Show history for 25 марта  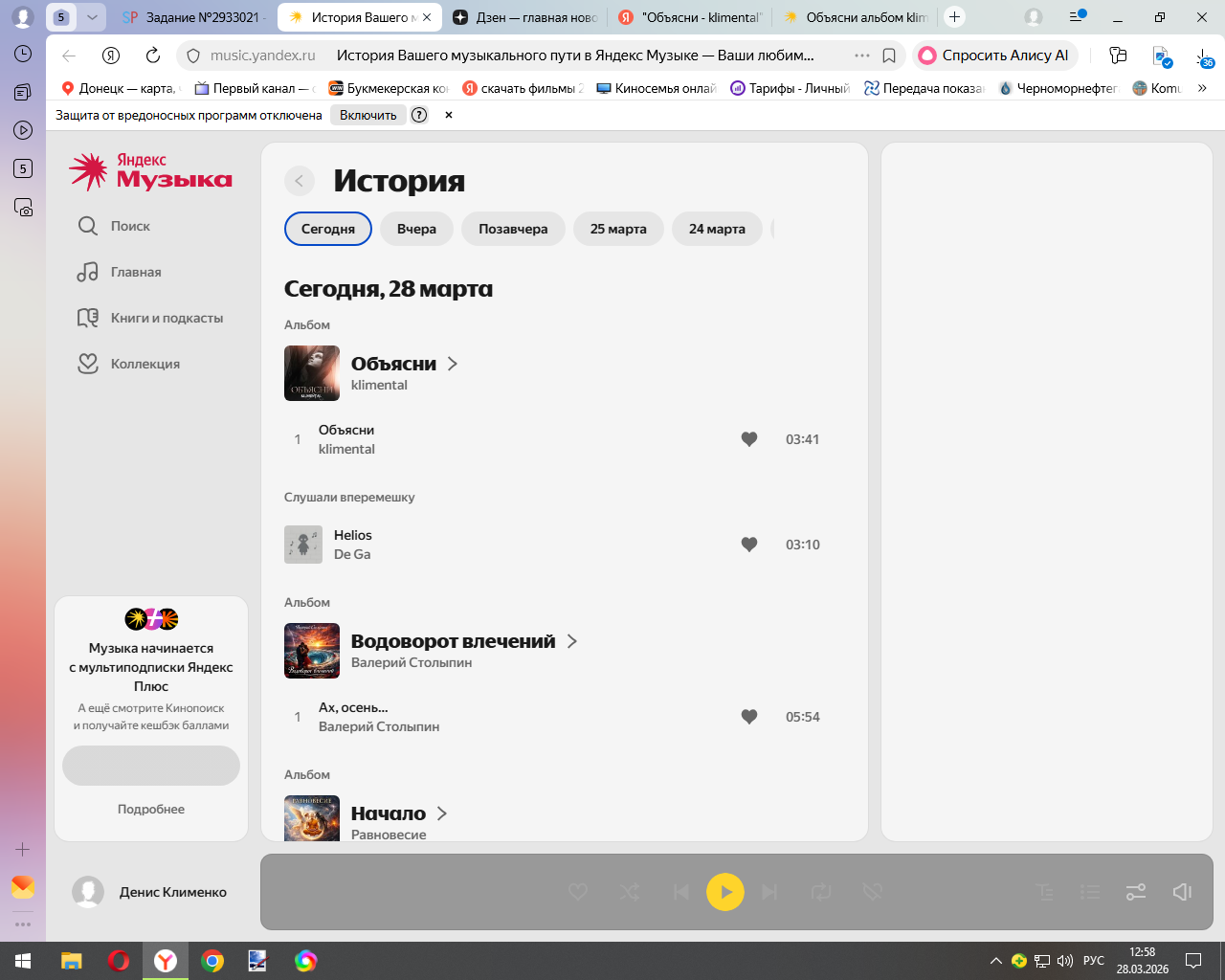point(618,229)
